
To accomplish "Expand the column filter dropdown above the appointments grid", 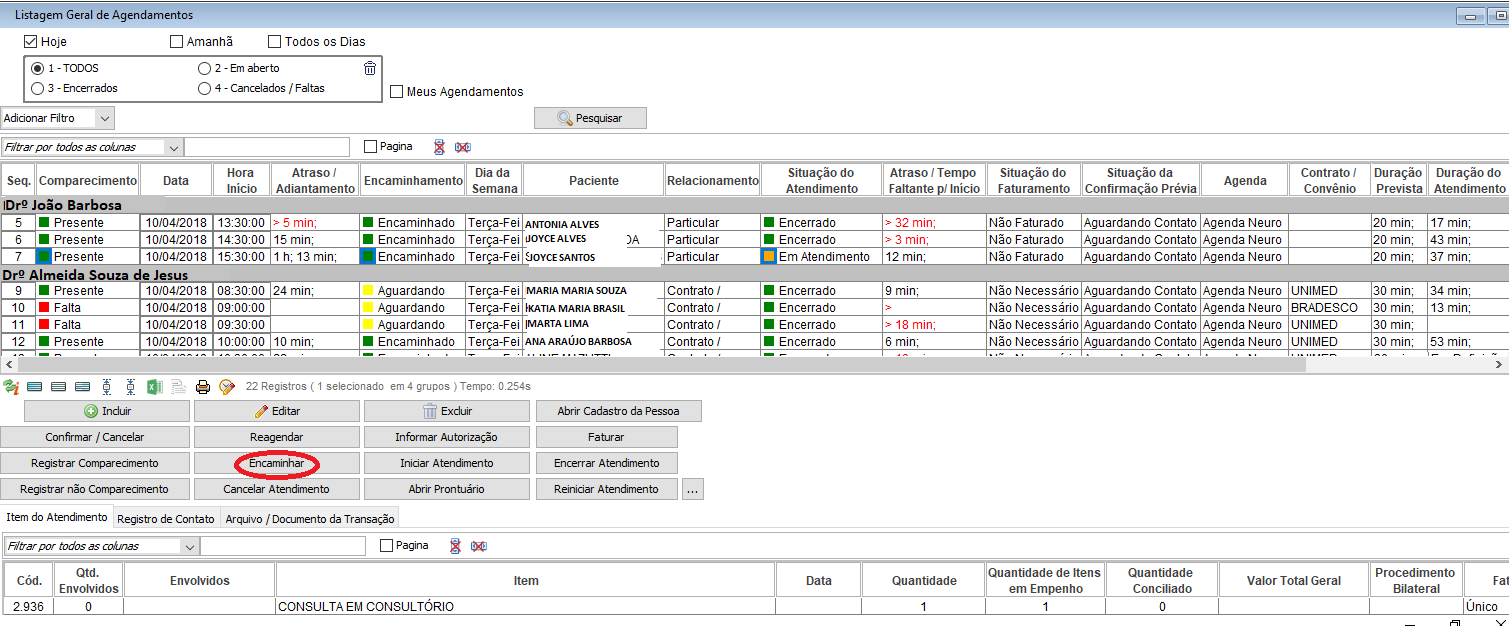I will (174, 147).
